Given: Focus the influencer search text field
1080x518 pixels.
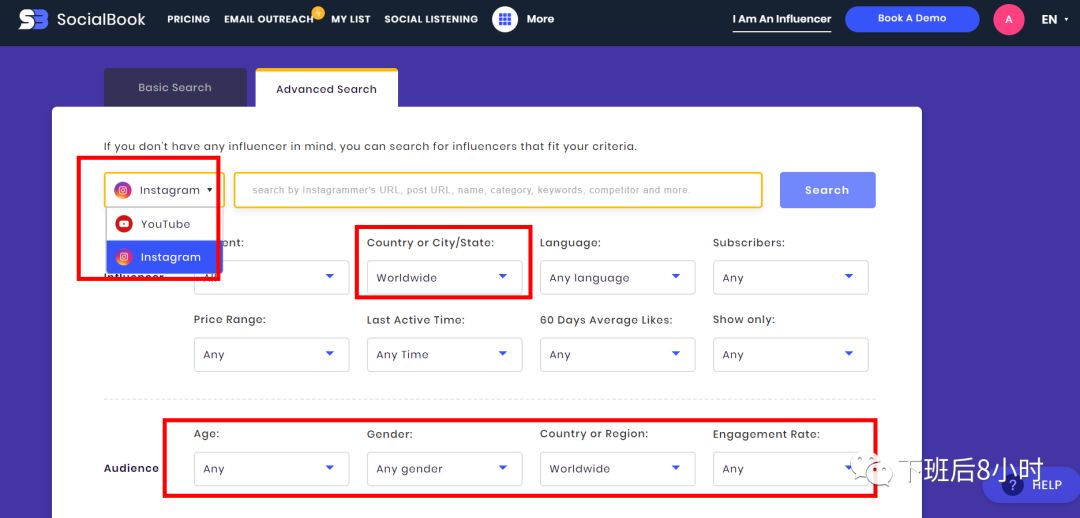Looking at the screenshot, I should (x=497, y=190).
